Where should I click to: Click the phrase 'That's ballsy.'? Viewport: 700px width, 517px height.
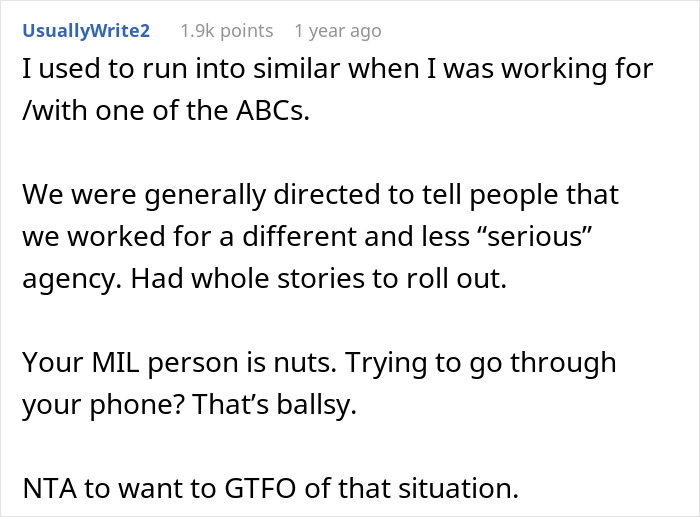pos(275,404)
